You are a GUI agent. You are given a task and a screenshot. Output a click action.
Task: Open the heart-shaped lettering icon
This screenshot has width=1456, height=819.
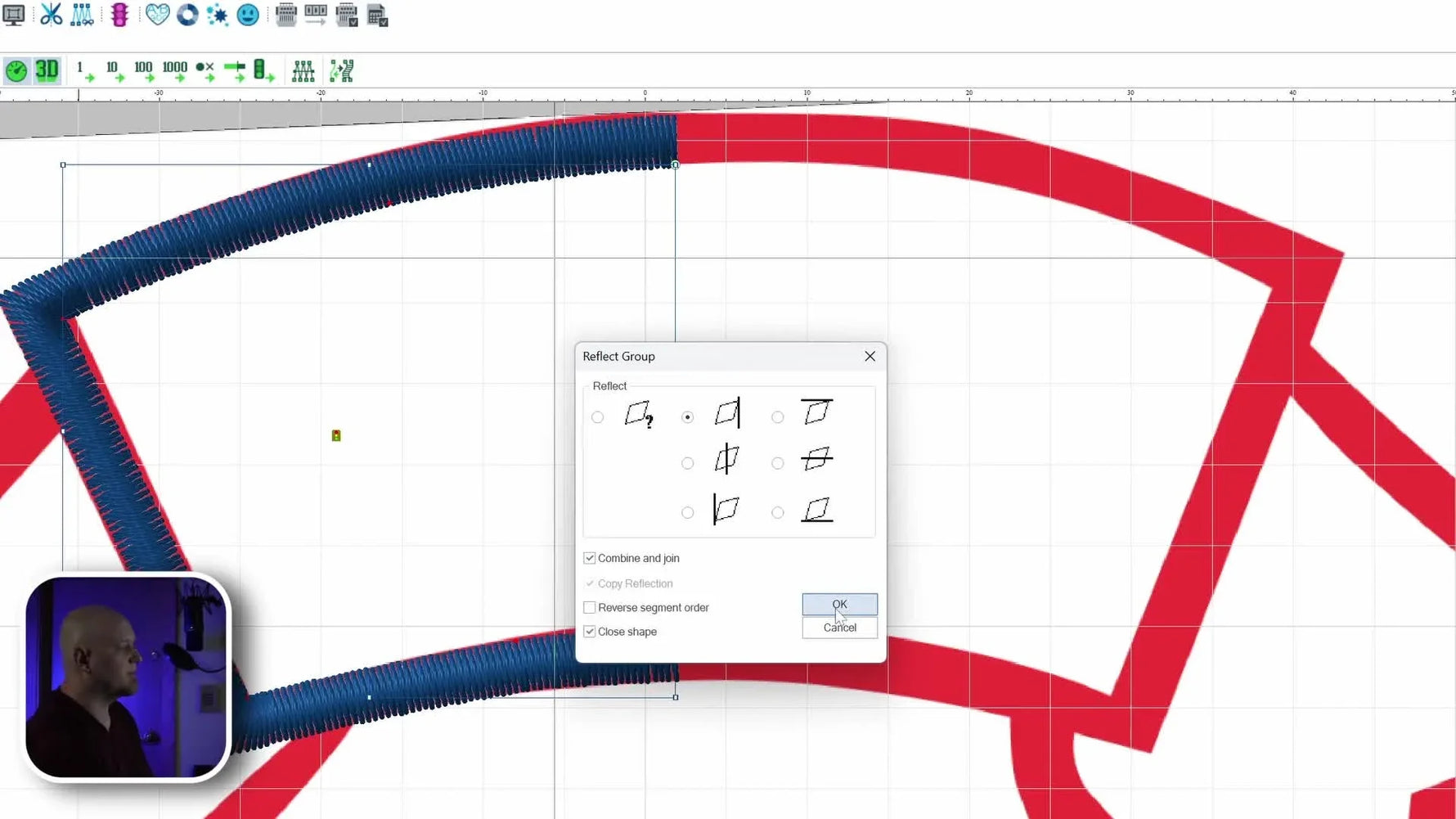click(157, 15)
